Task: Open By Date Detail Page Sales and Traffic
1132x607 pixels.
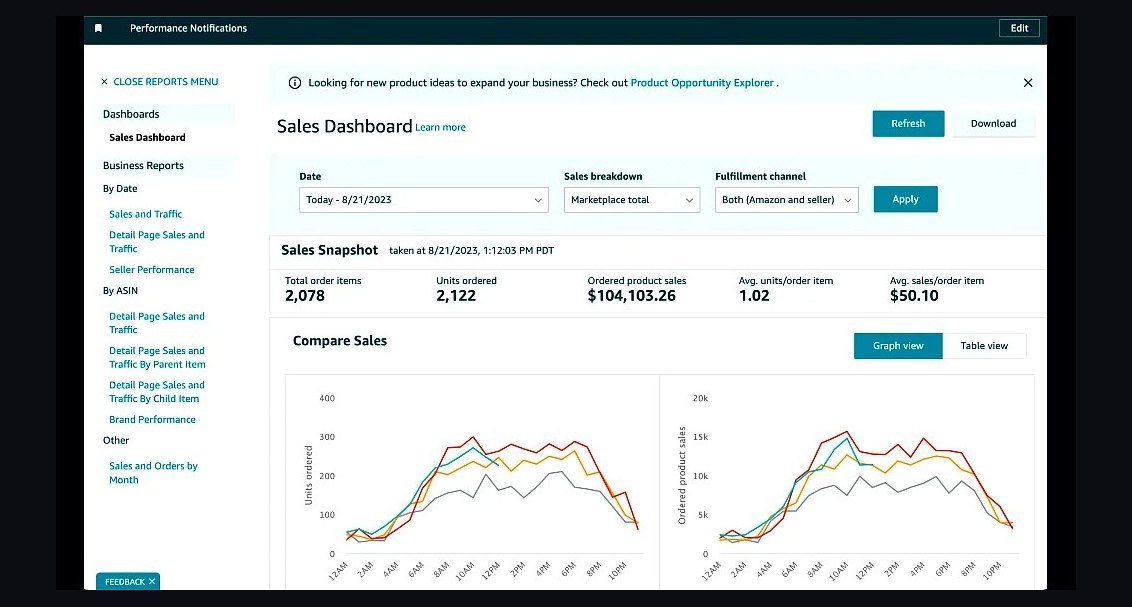Action: pyautogui.click(x=157, y=242)
